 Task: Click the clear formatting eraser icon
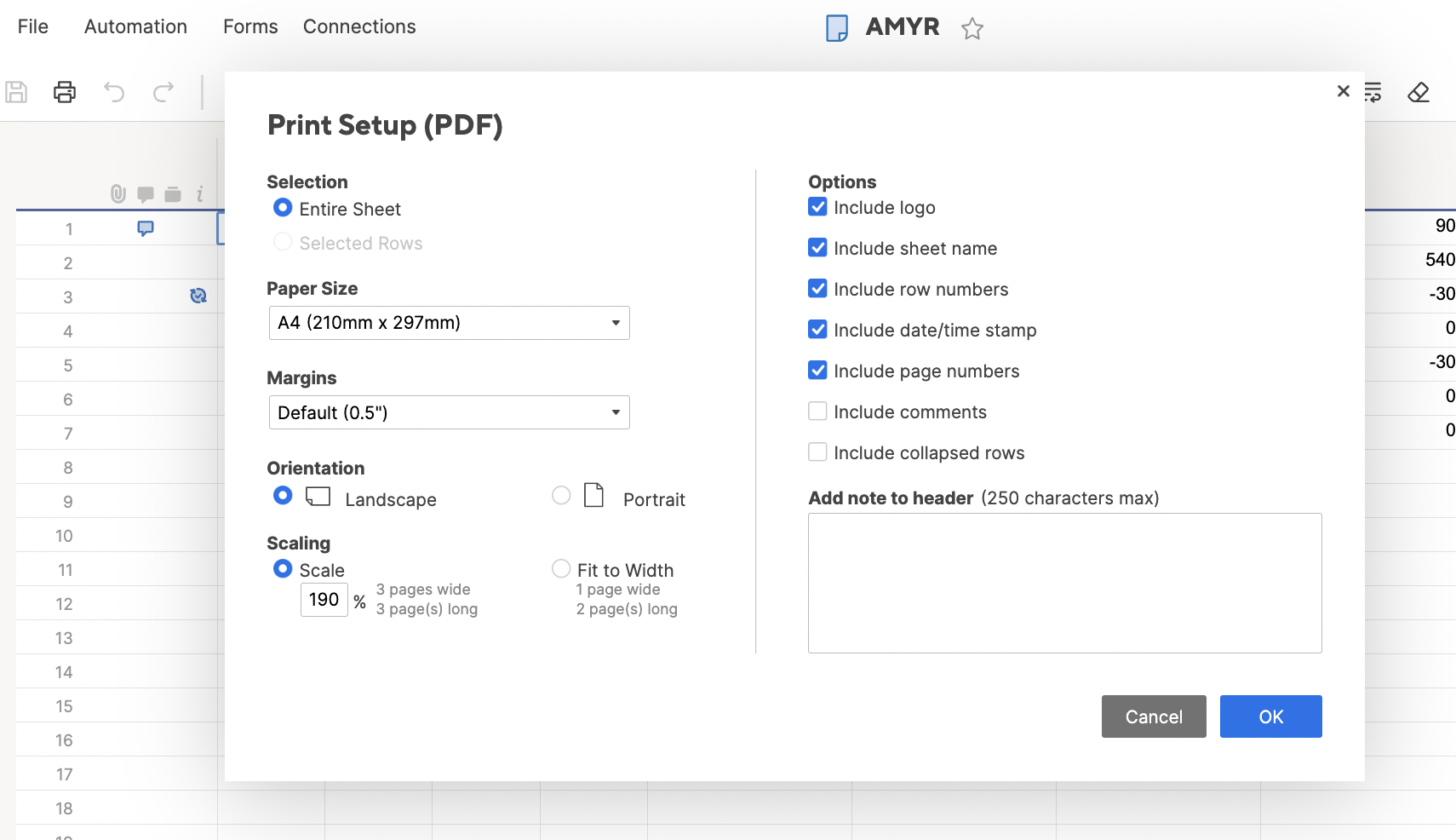click(1419, 92)
